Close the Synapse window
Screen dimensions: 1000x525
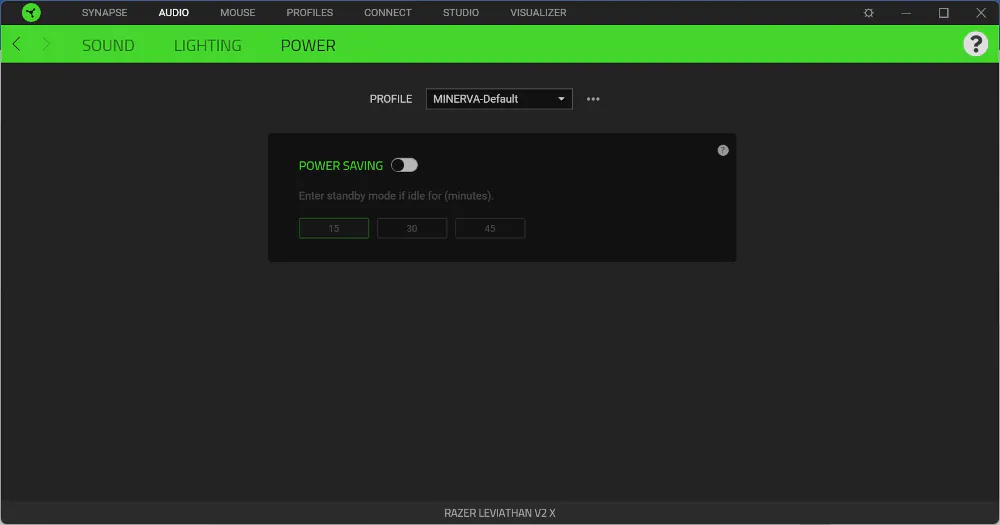click(981, 13)
